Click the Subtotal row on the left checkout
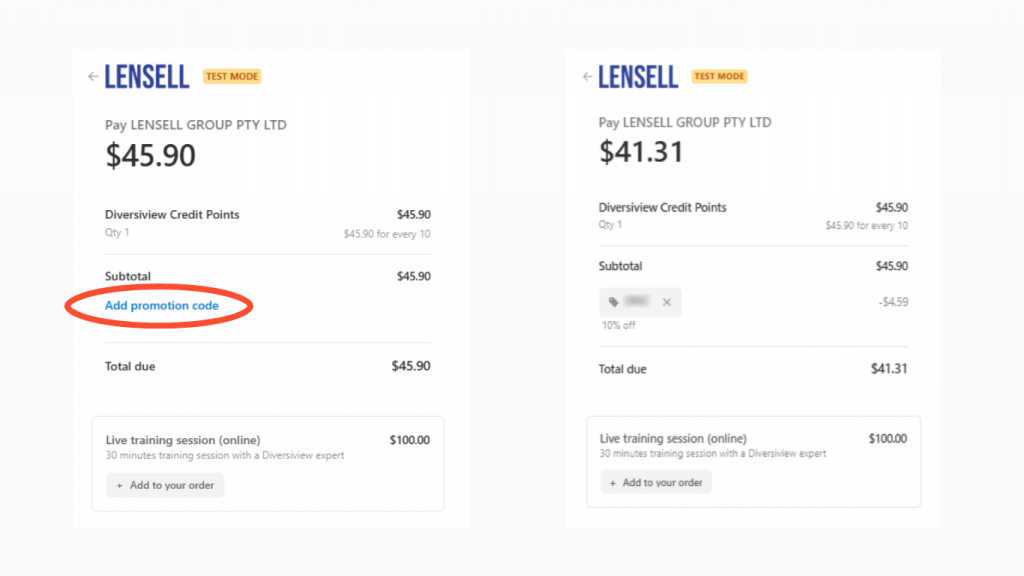 [x=128, y=276]
